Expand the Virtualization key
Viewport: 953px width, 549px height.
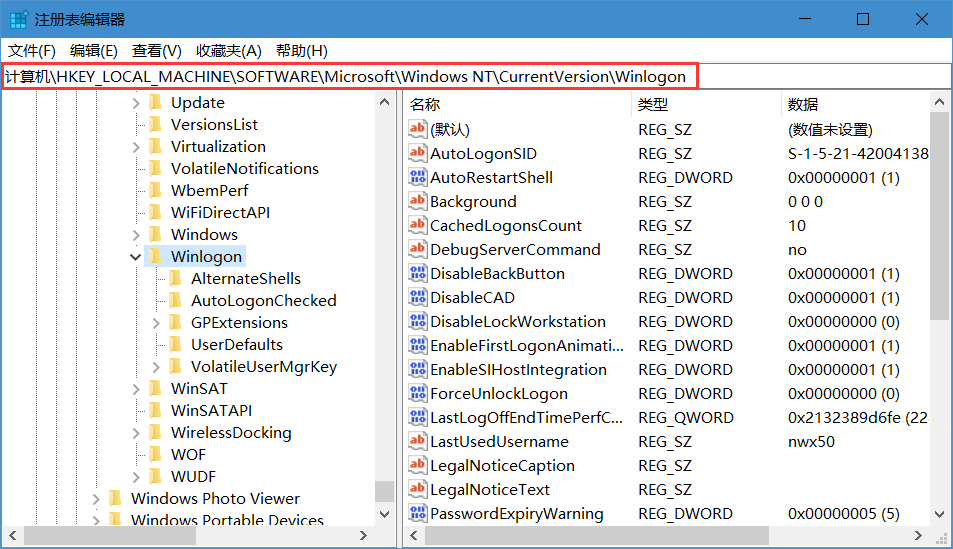(x=136, y=147)
